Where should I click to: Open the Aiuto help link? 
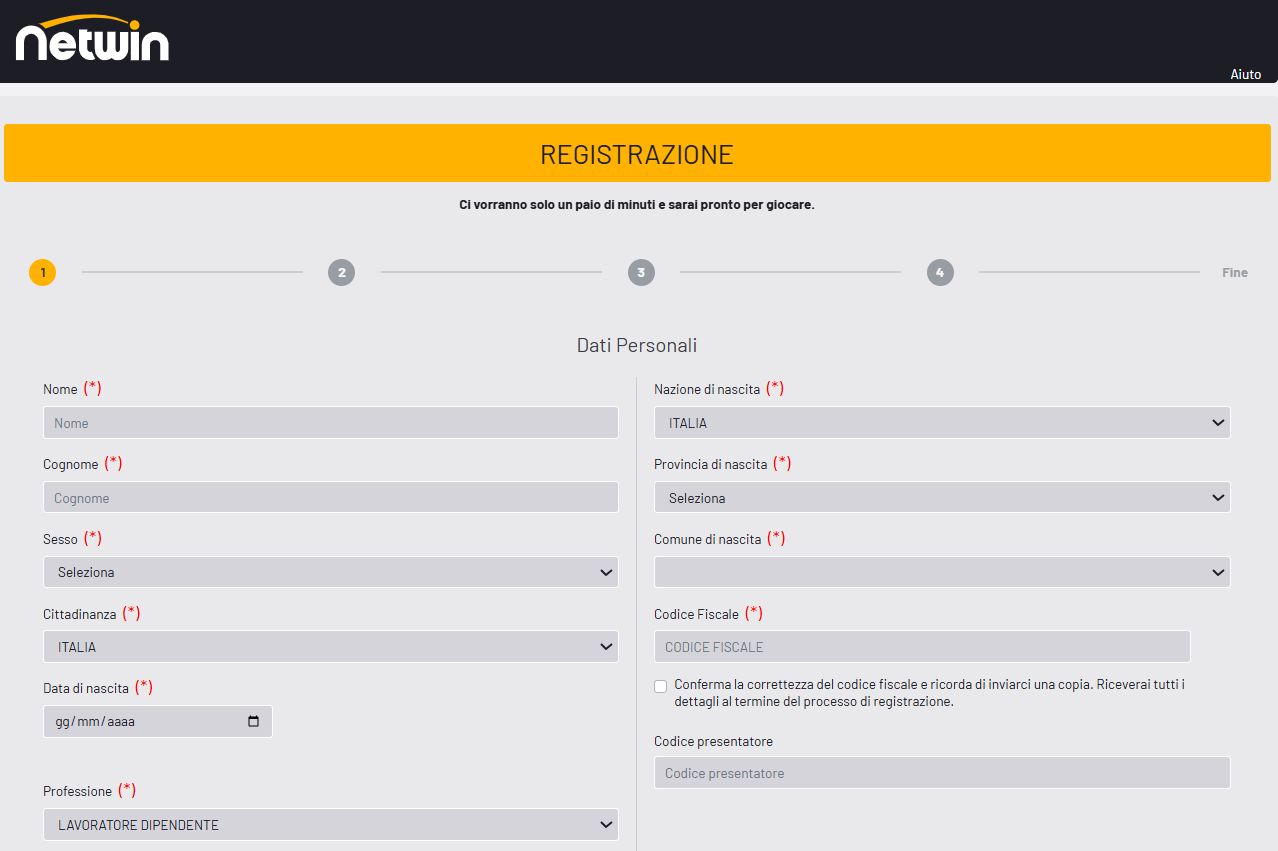[x=1245, y=74]
